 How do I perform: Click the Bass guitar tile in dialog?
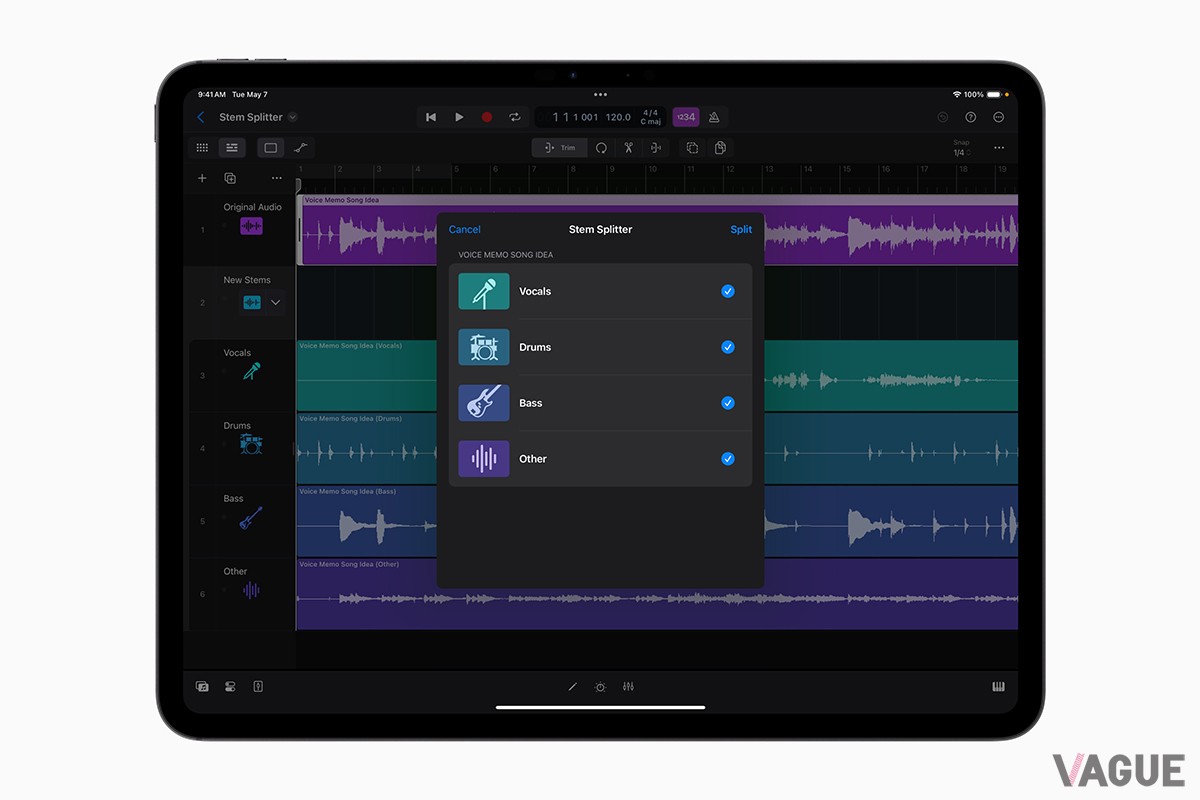tap(484, 403)
